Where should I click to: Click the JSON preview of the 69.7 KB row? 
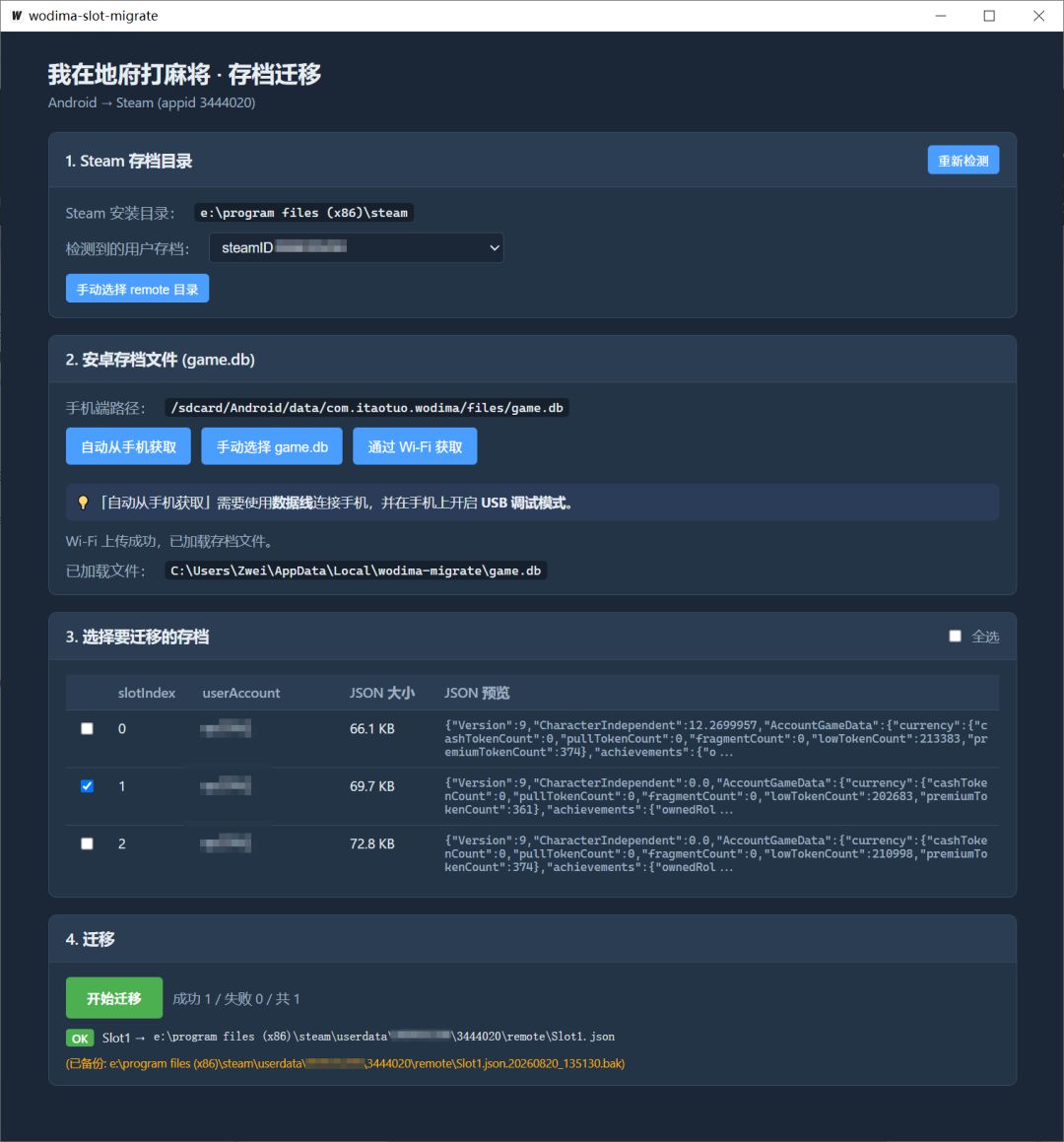[716, 796]
